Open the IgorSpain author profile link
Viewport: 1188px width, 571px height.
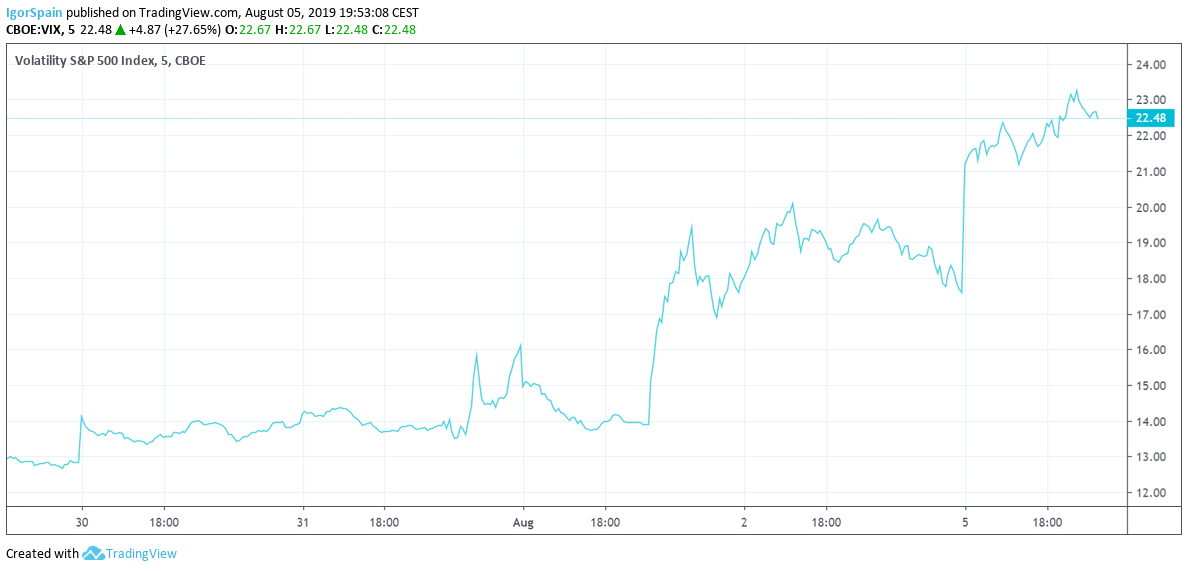pyautogui.click(x=35, y=12)
